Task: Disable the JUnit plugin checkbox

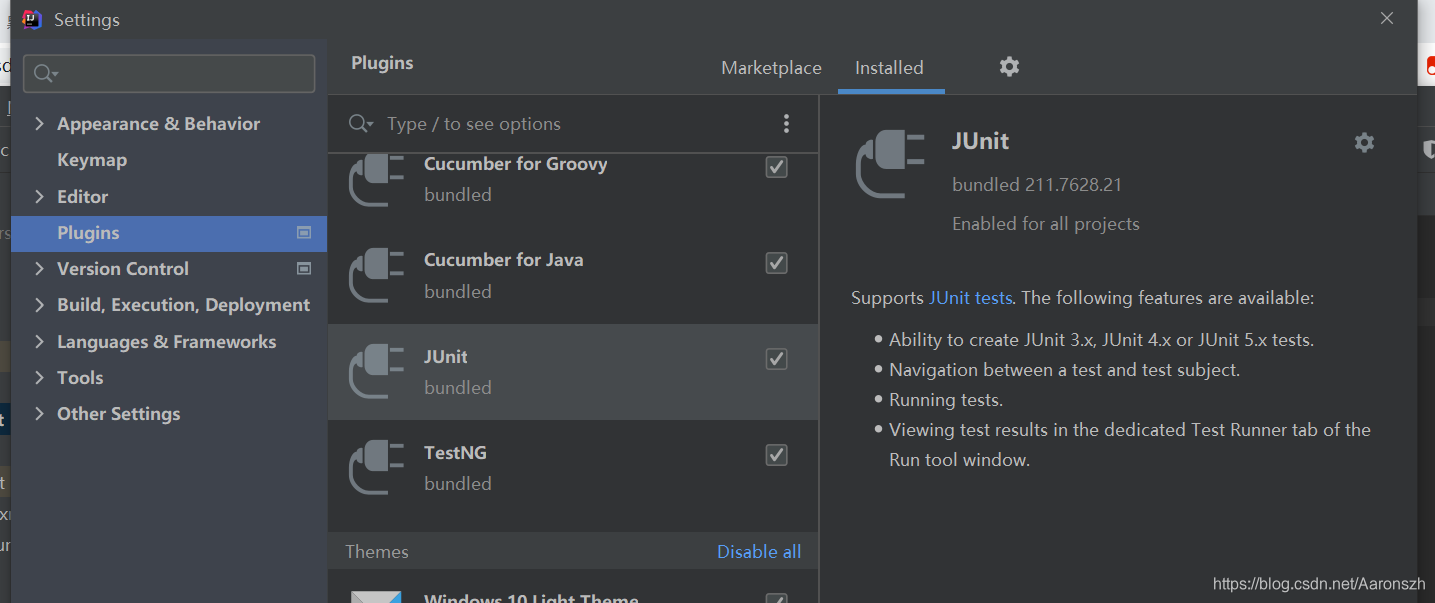Action: point(776,359)
